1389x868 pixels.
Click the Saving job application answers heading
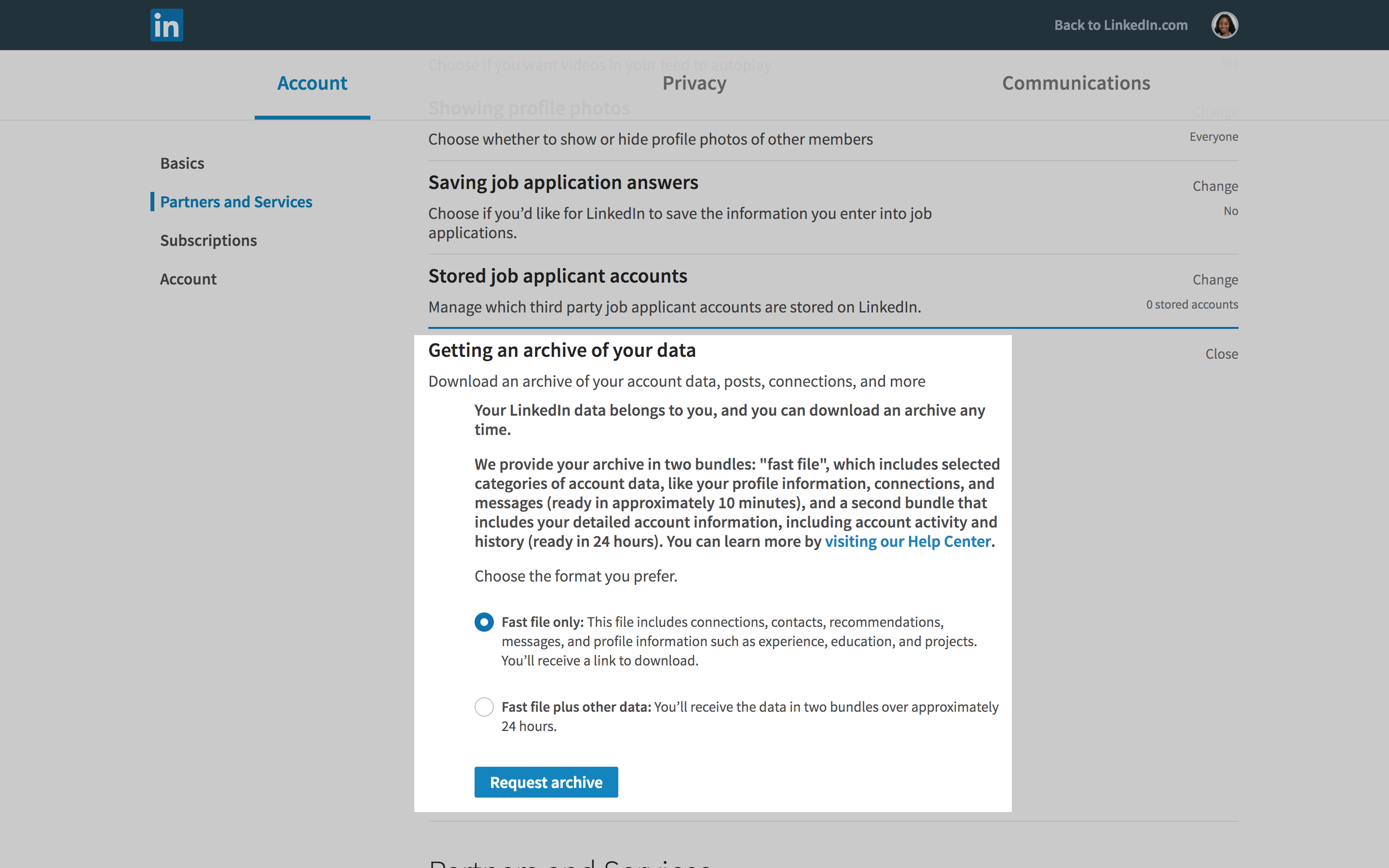coord(563,183)
